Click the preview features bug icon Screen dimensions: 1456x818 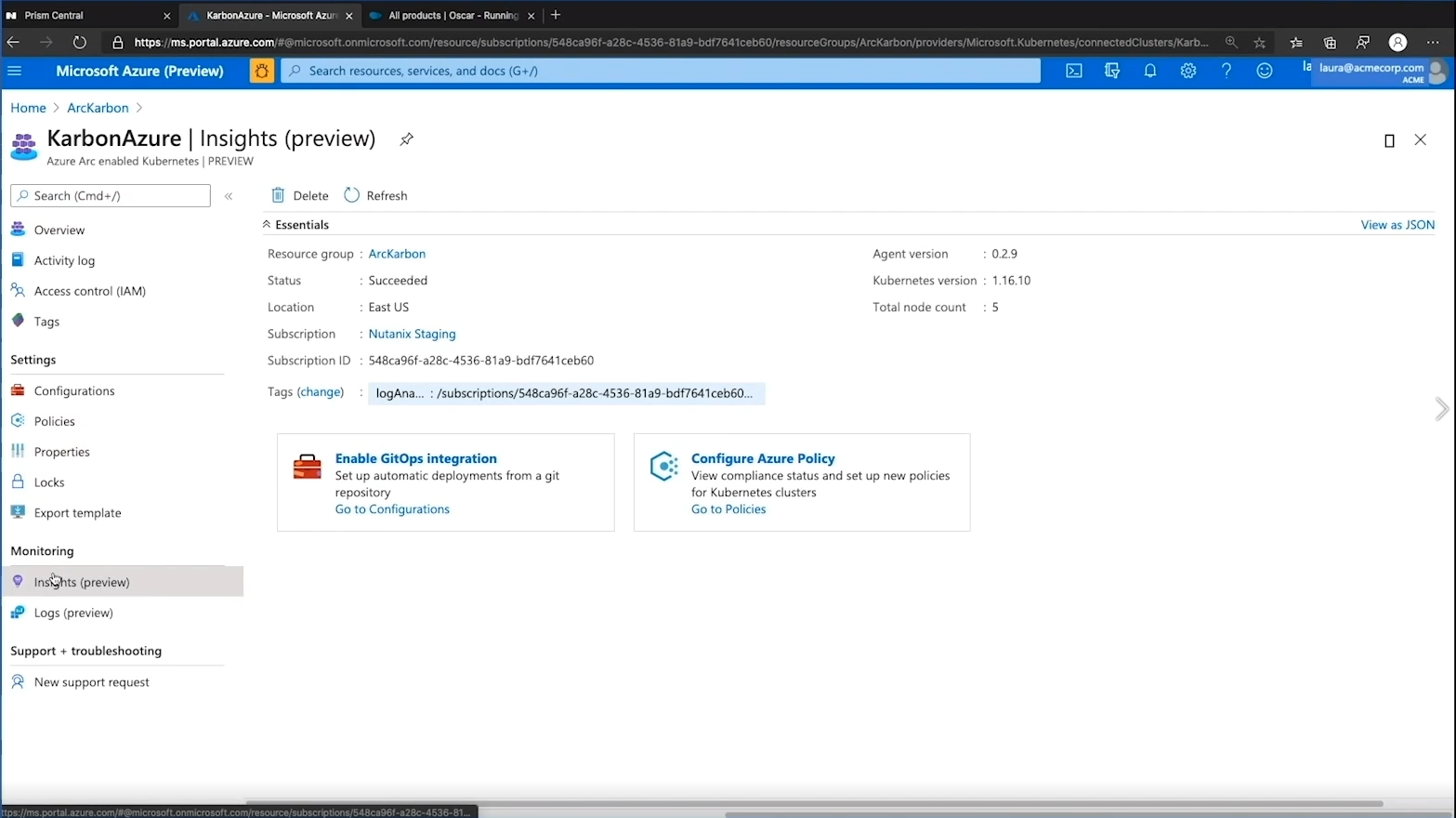coord(262,71)
